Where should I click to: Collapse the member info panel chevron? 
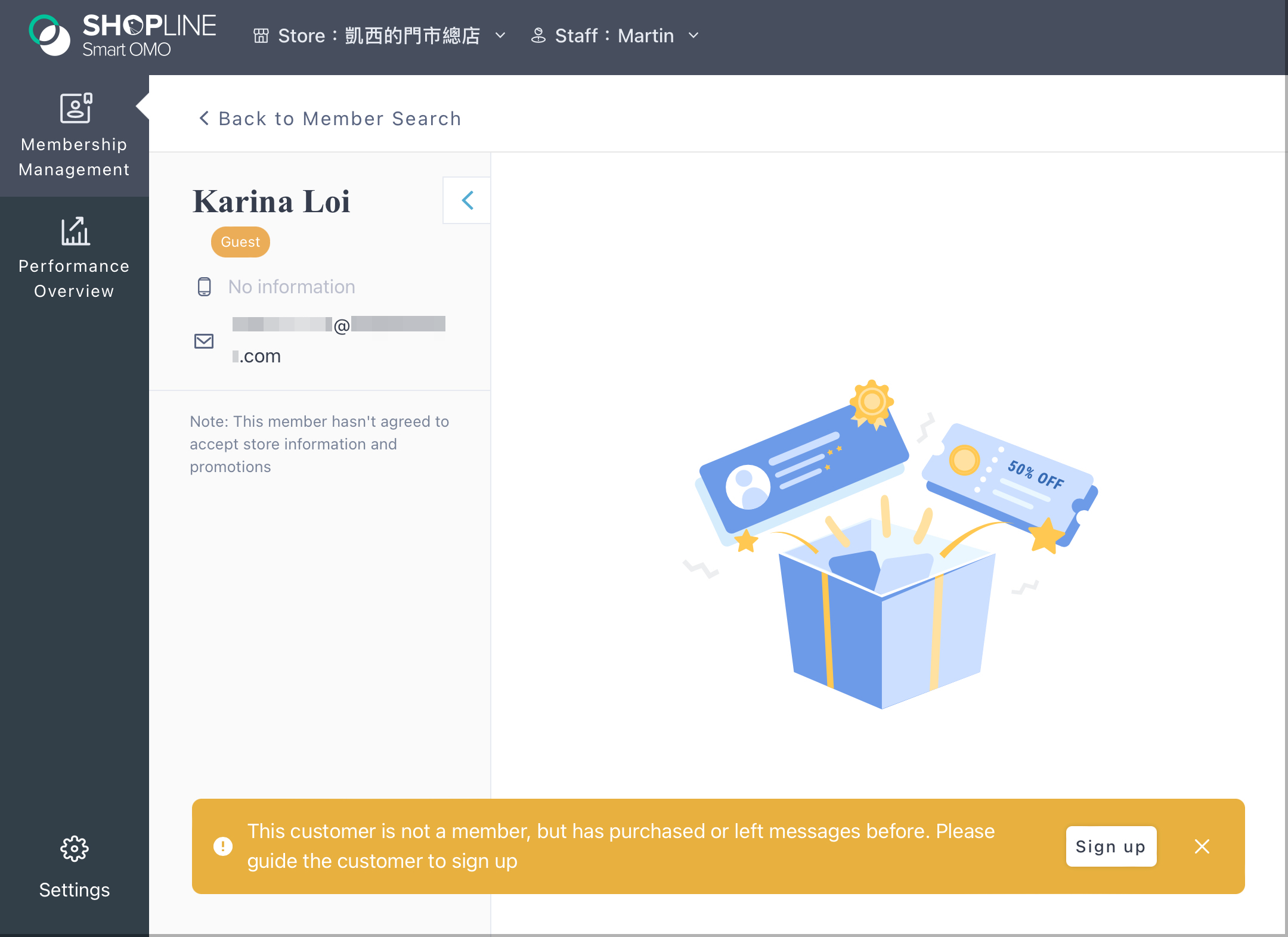(x=467, y=200)
